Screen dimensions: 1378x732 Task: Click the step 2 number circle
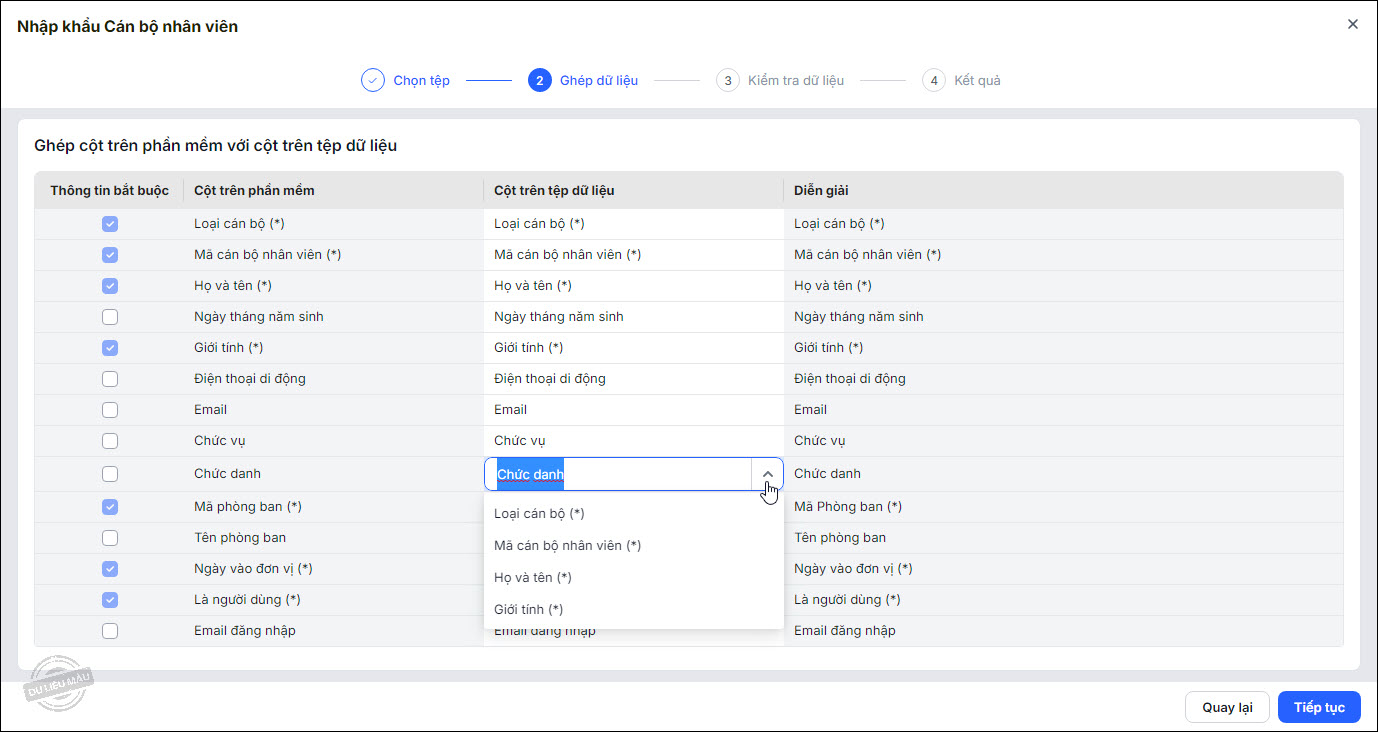(x=540, y=81)
